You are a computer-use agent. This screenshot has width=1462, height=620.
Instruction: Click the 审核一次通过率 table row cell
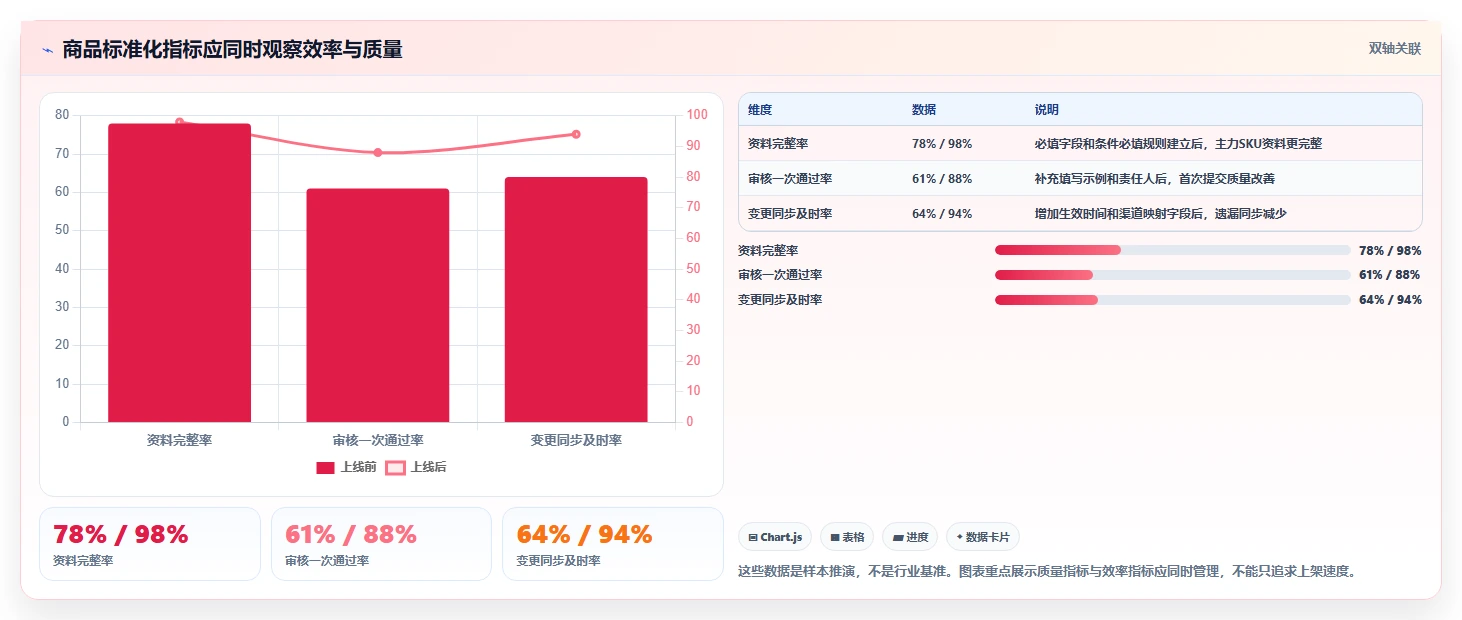click(x=790, y=179)
